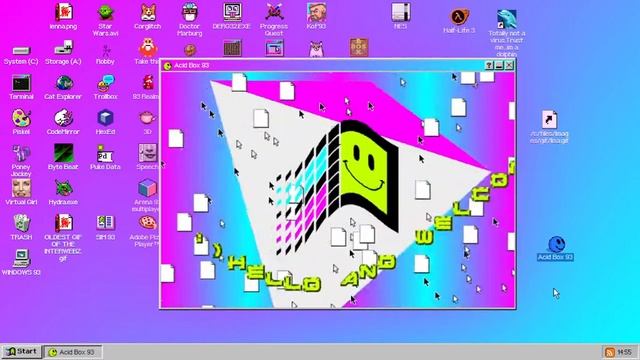The width and height of the screenshot is (640, 360).
Task: Select the pink owl desktop icon
Action: pos(316,49)
